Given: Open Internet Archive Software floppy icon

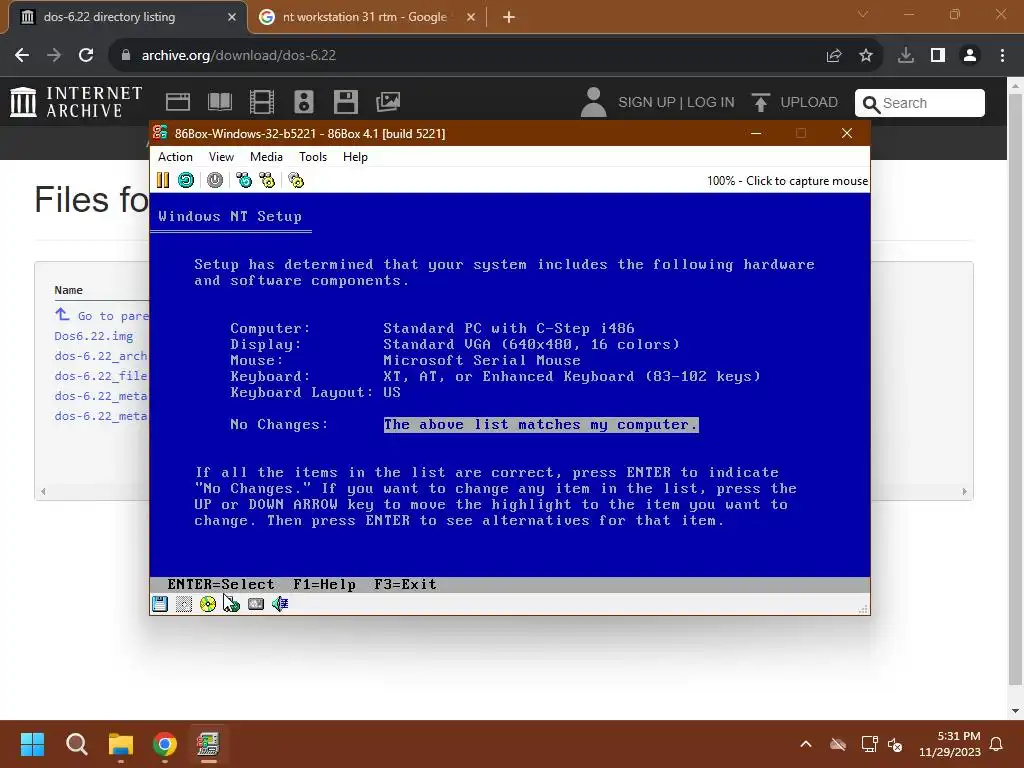Looking at the screenshot, I should click(x=345, y=102).
